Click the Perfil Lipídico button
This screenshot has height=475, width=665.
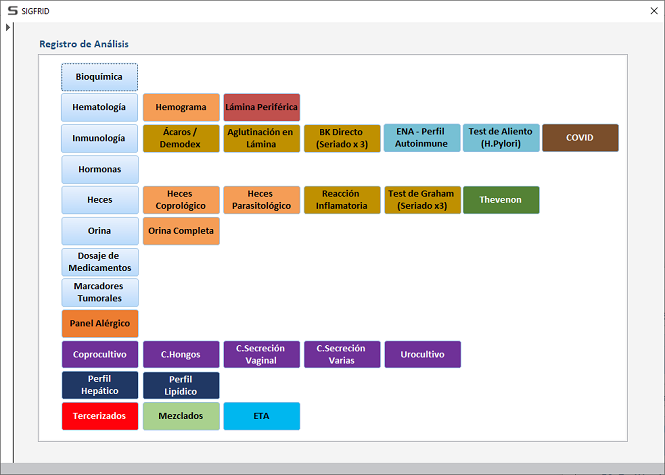tap(181, 385)
